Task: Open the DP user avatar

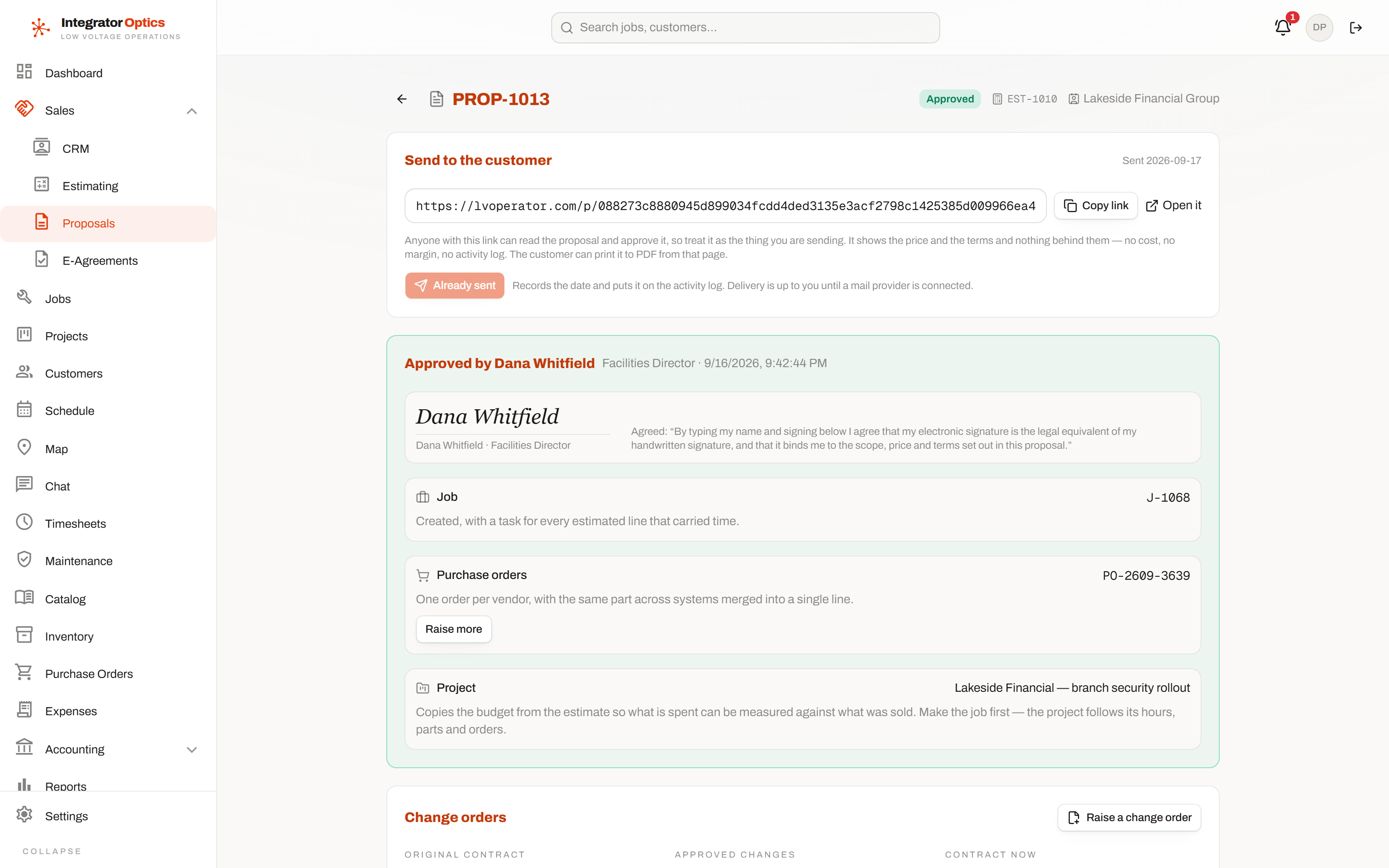Action: click(x=1319, y=27)
